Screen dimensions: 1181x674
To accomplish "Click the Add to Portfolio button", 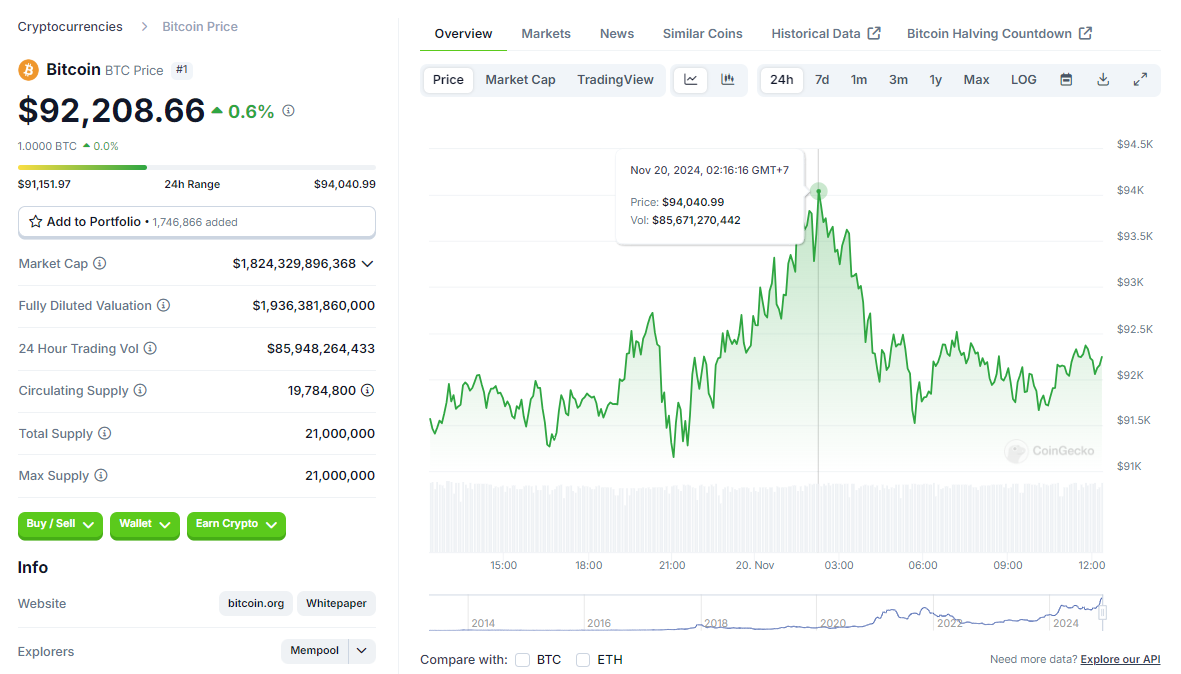I will [x=197, y=222].
